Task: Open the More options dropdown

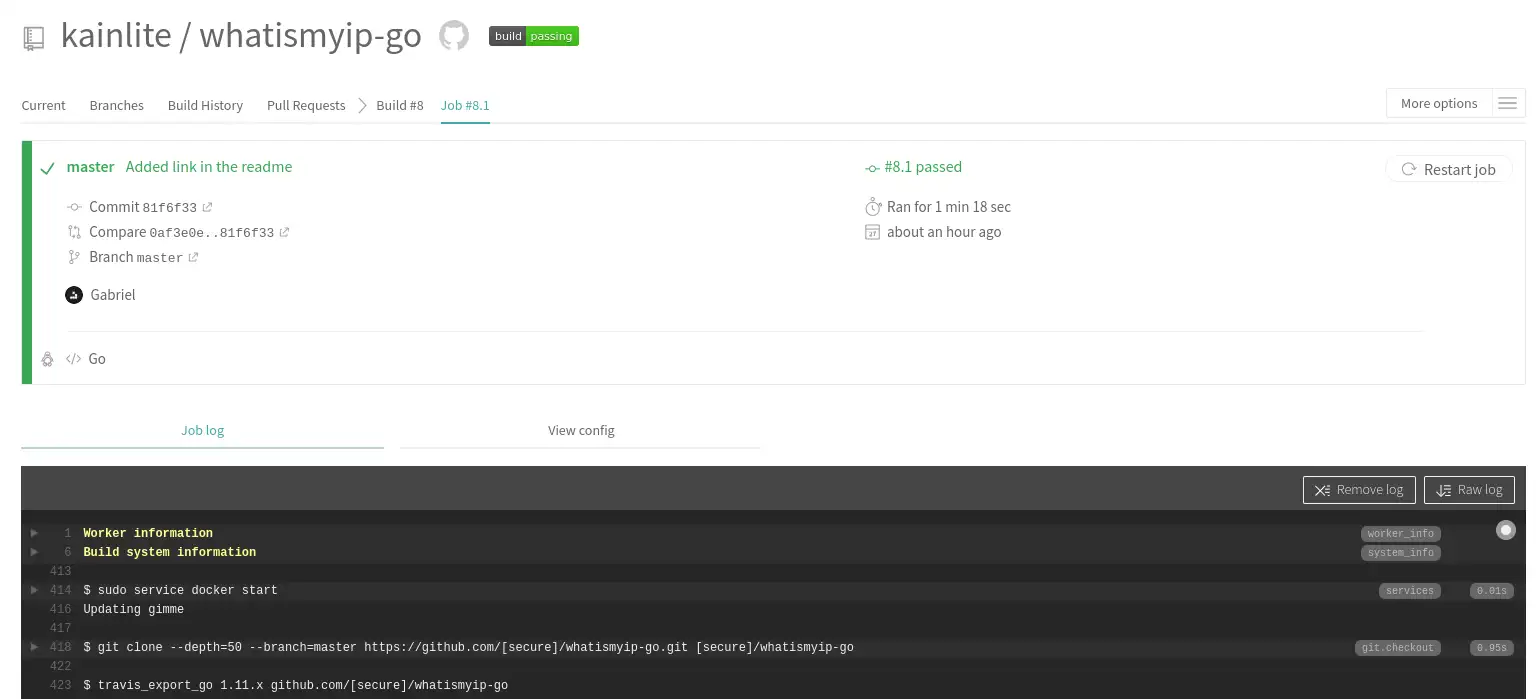Action: (1439, 103)
